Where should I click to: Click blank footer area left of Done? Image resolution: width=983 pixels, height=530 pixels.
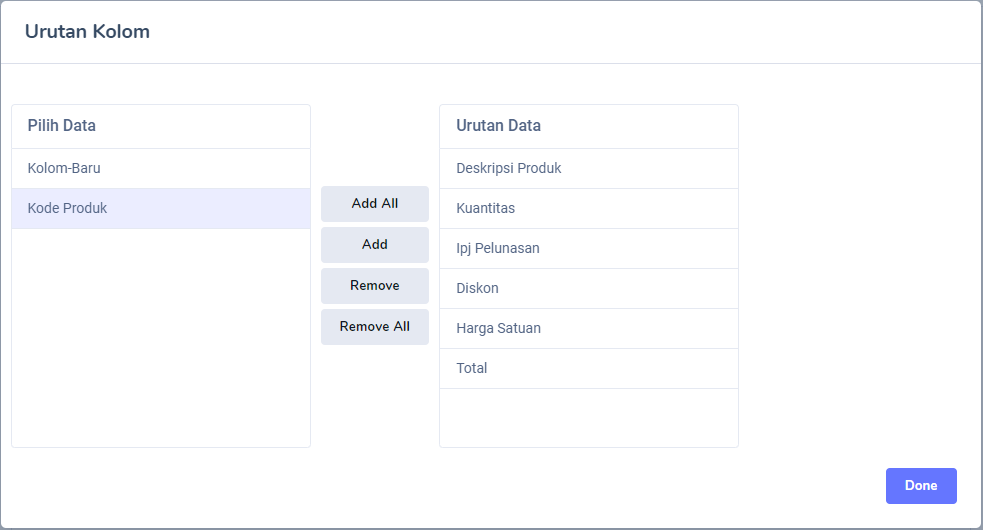pyautogui.click(x=500, y=486)
